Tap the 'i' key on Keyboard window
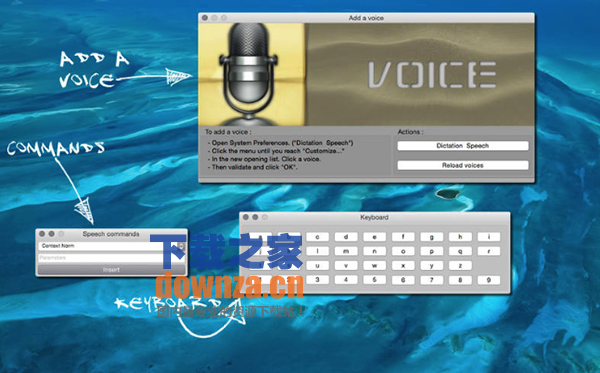Viewport: 600px width, 373px height. click(x=489, y=237)
